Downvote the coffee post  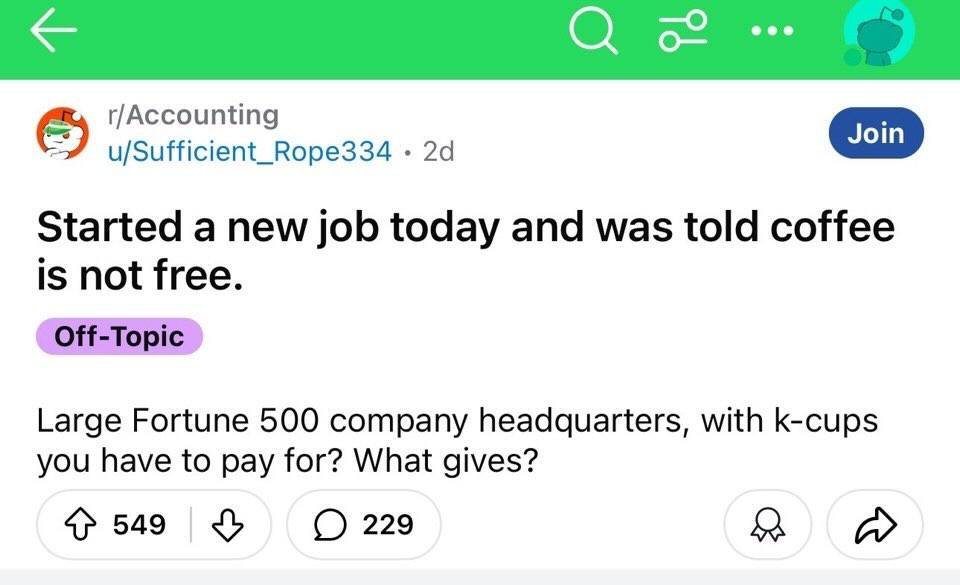click(229, 524)
